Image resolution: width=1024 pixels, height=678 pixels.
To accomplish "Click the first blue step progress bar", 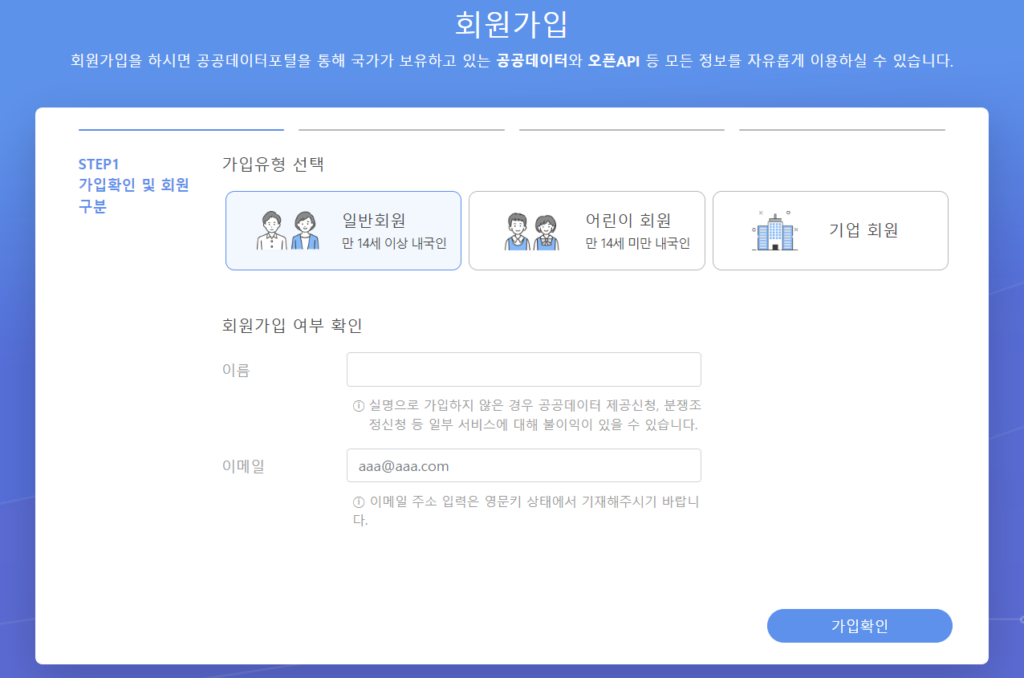I will (x=181, y=129).
